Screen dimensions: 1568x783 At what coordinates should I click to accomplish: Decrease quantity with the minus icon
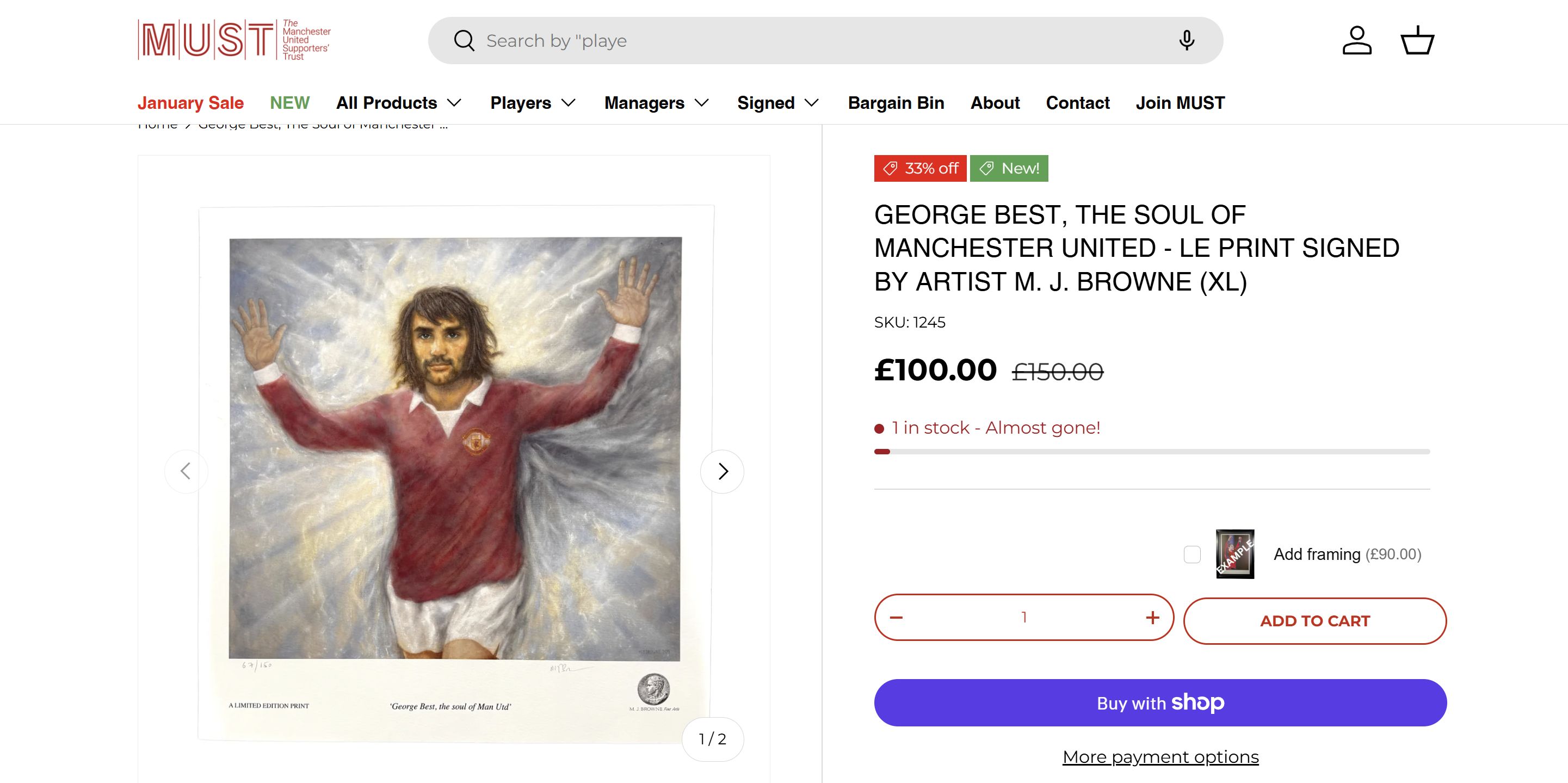coord(896,618)
